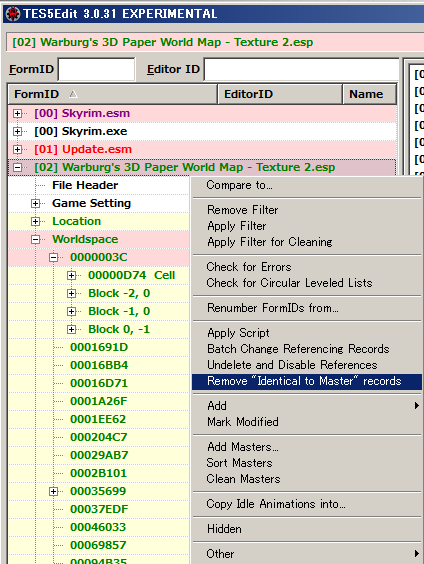Select record 0001EE62

point(98,419)
